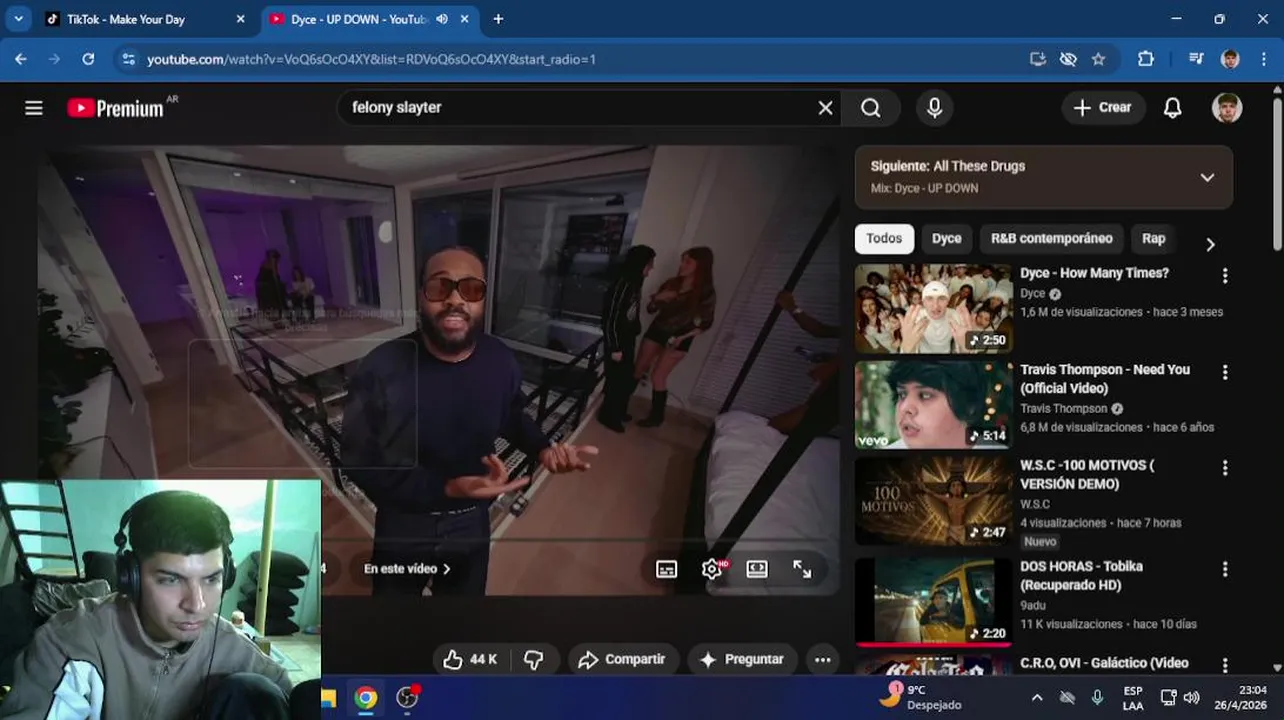This screenshot has width=1284, height=720.
Task: Dislike the video
Action: [x=534, y=659]
